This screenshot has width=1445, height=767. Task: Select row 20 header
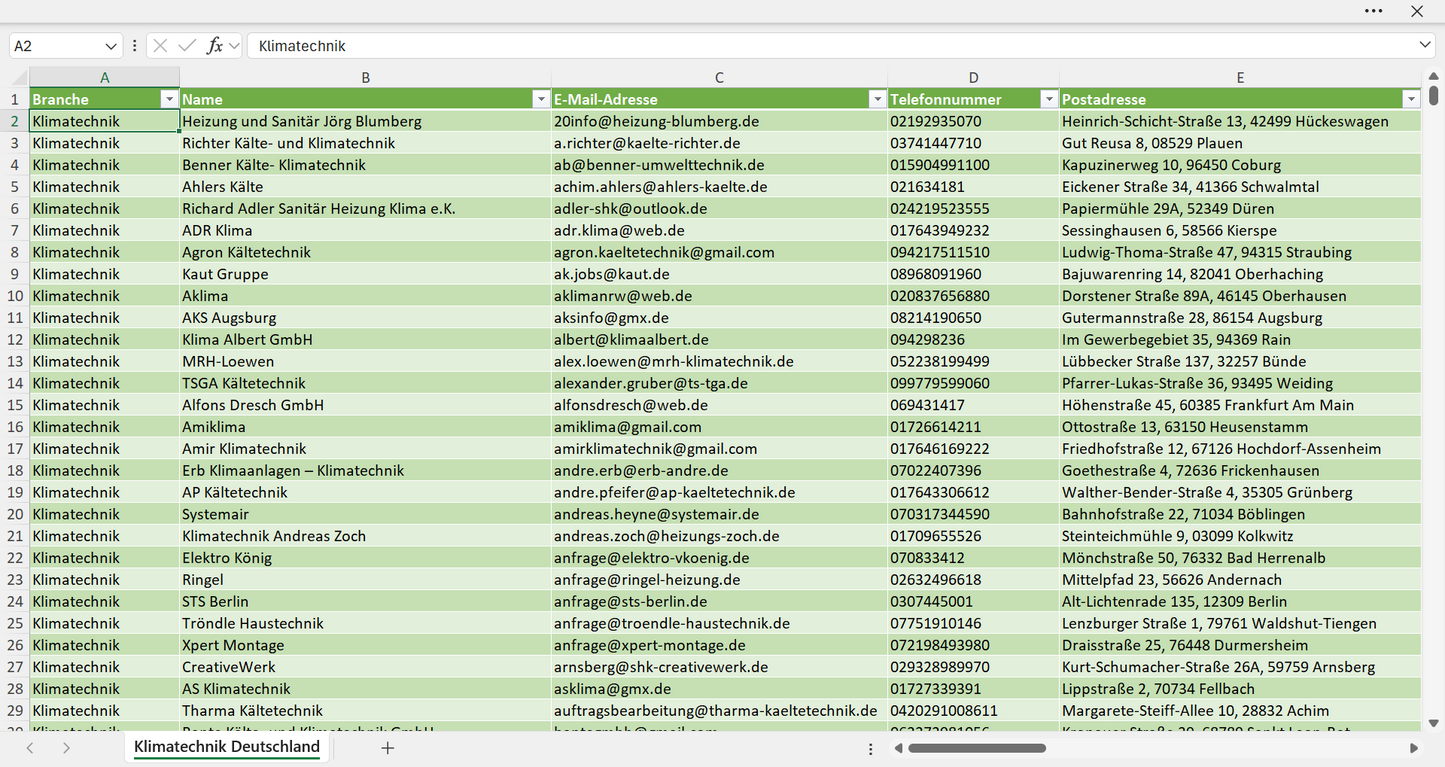point(15,514)
